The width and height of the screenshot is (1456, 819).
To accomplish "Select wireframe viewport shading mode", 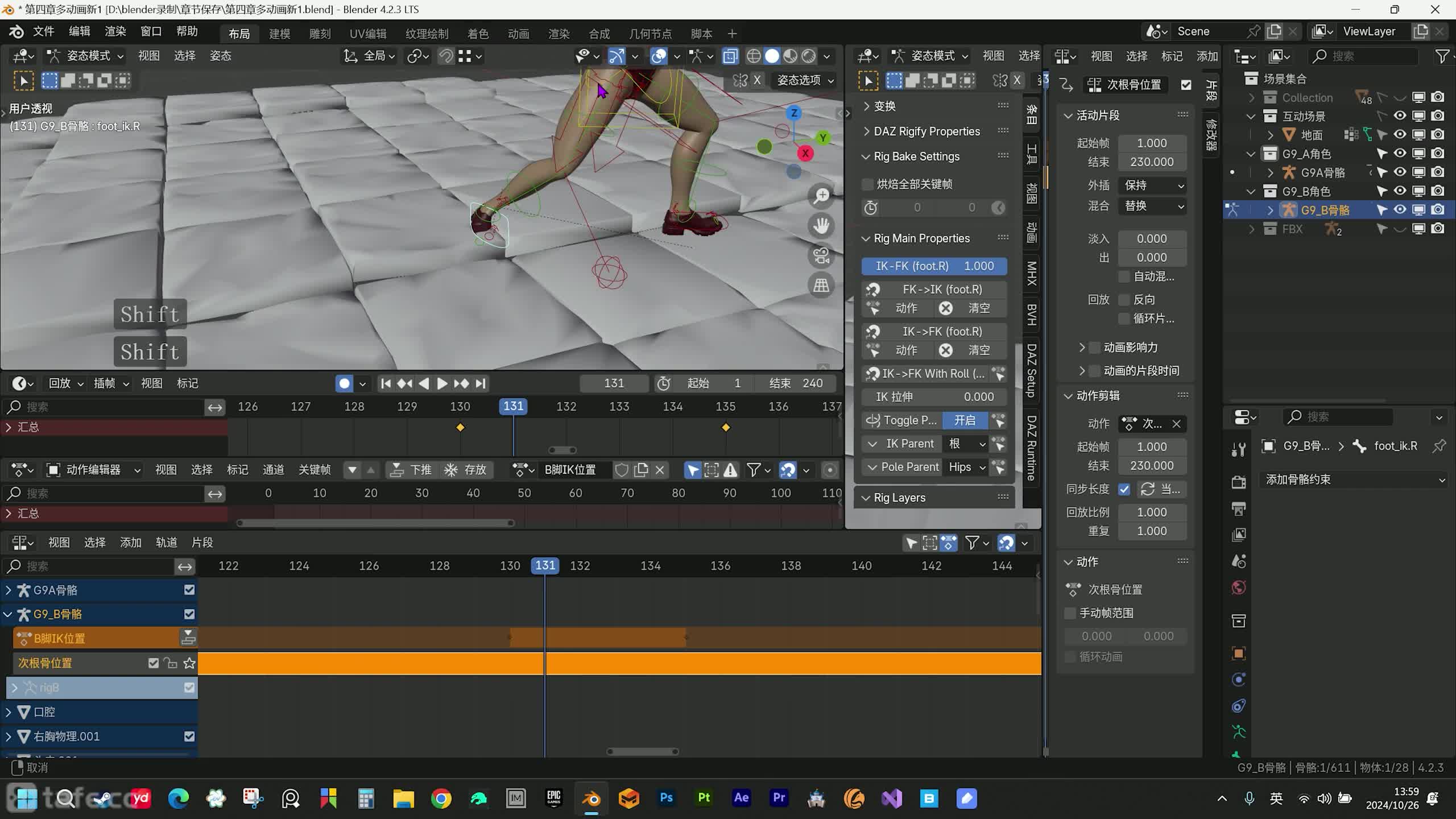I will (754, 56).
